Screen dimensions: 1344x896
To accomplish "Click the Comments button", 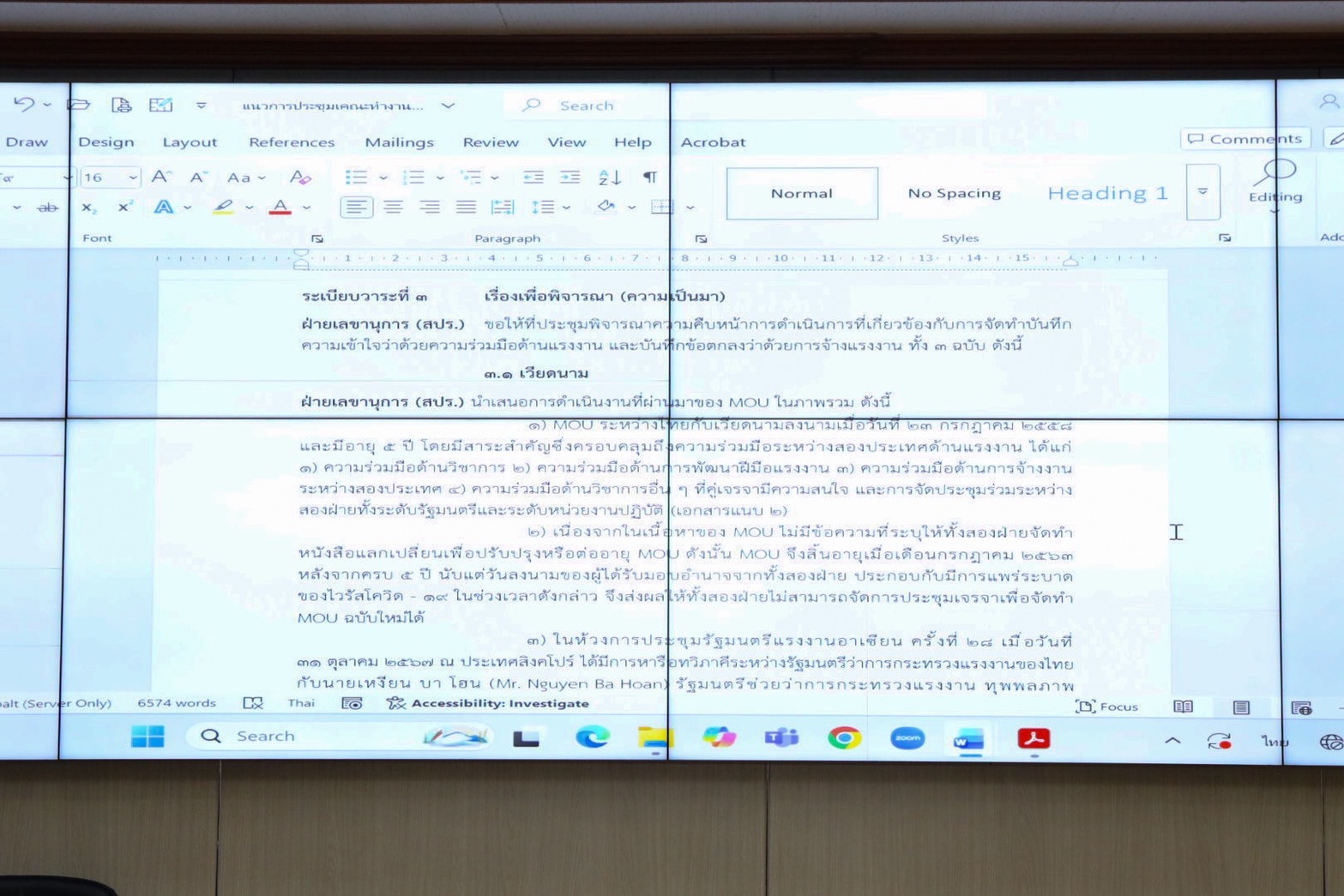I will [1245, 139].
